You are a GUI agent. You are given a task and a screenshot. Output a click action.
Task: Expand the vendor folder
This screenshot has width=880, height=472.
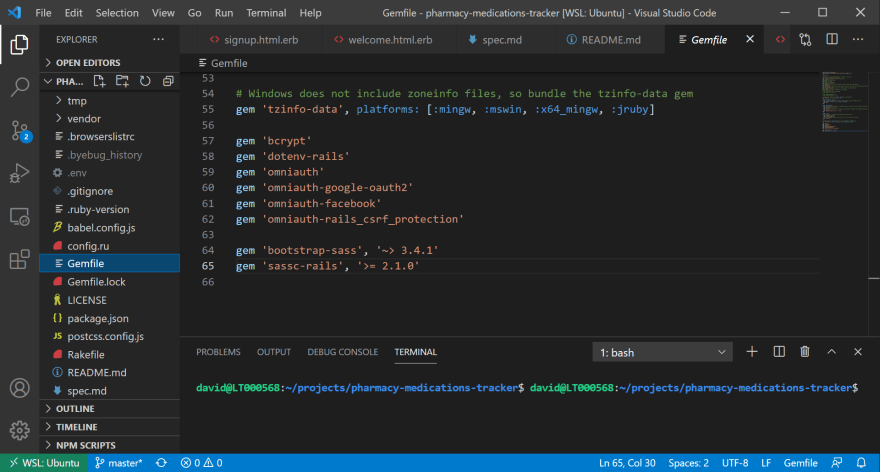[109, 118]
